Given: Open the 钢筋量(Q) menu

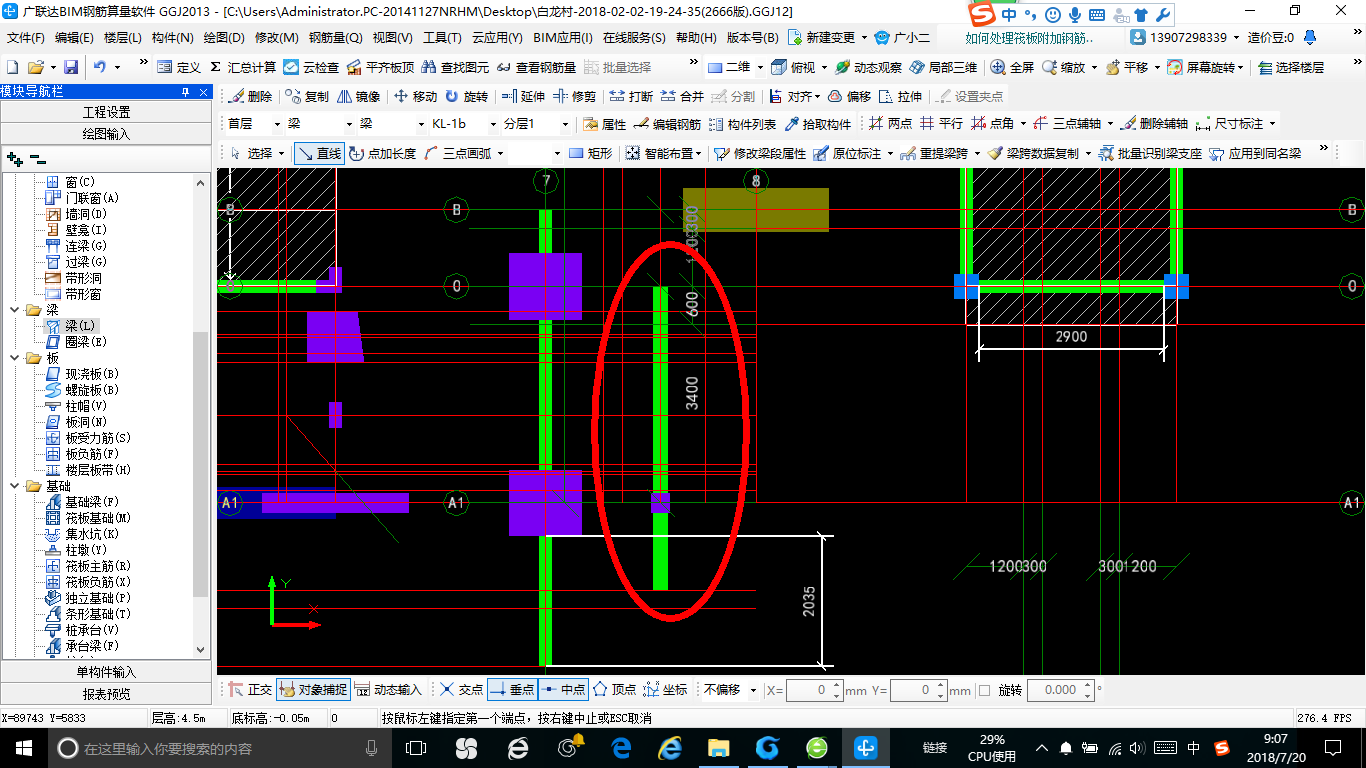Looking at the screenshot, I should point(335,37).
